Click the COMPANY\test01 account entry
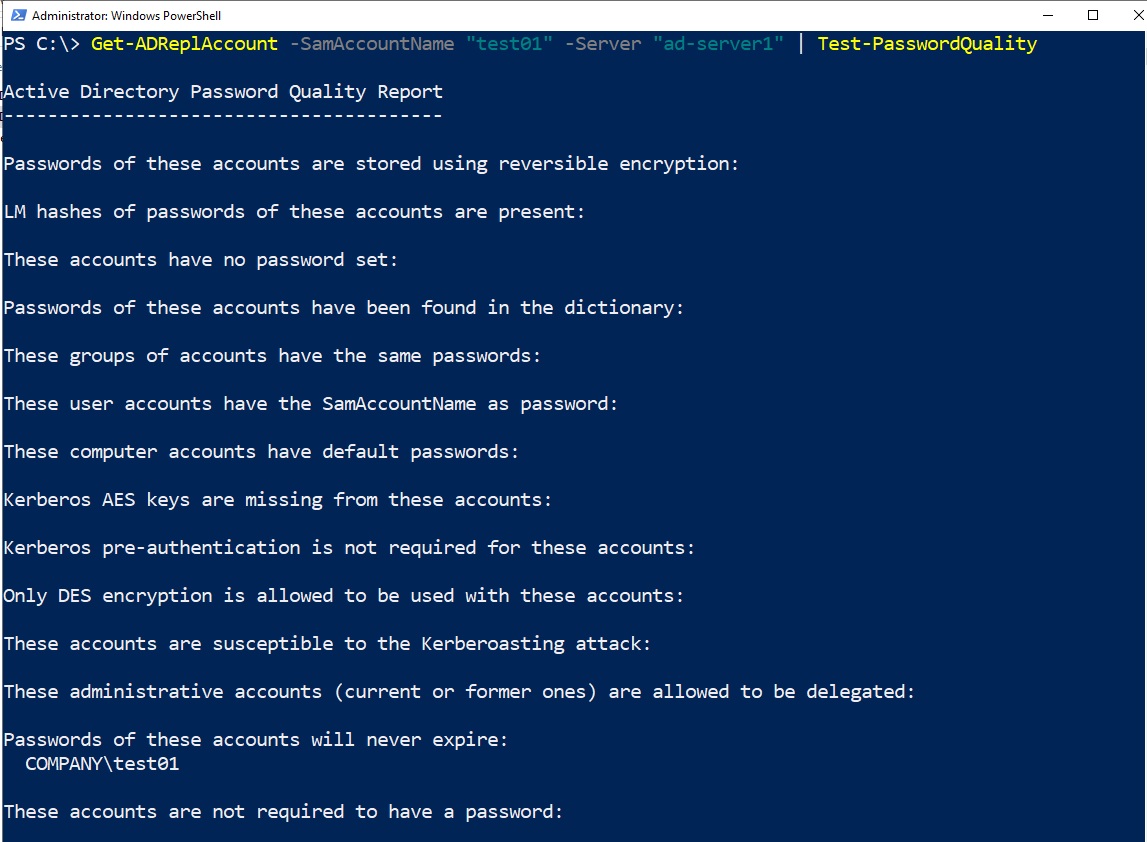 102,764
